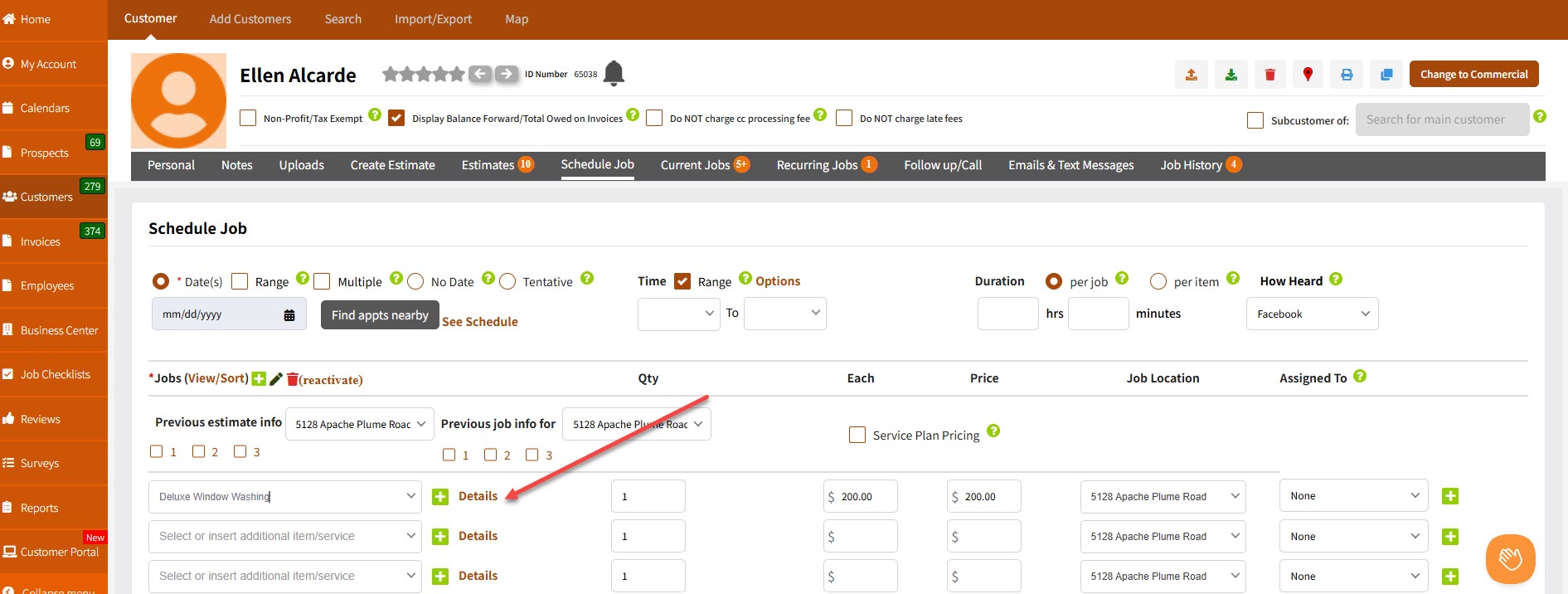Open the end time dropdown after To
The image size is (1568, 594).
(784, 314)
